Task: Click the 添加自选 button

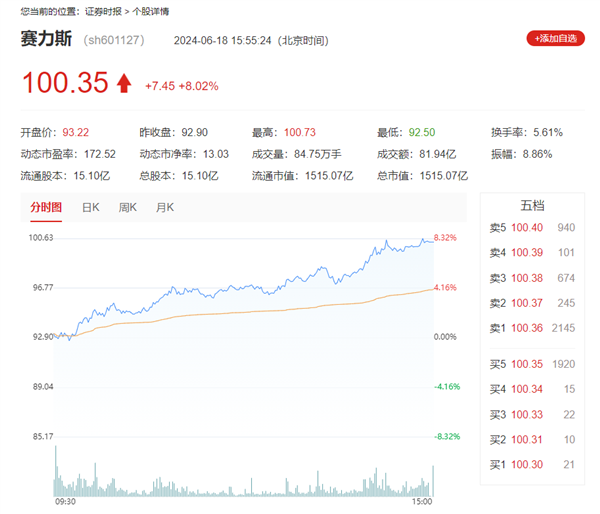Action: [555, 39]
